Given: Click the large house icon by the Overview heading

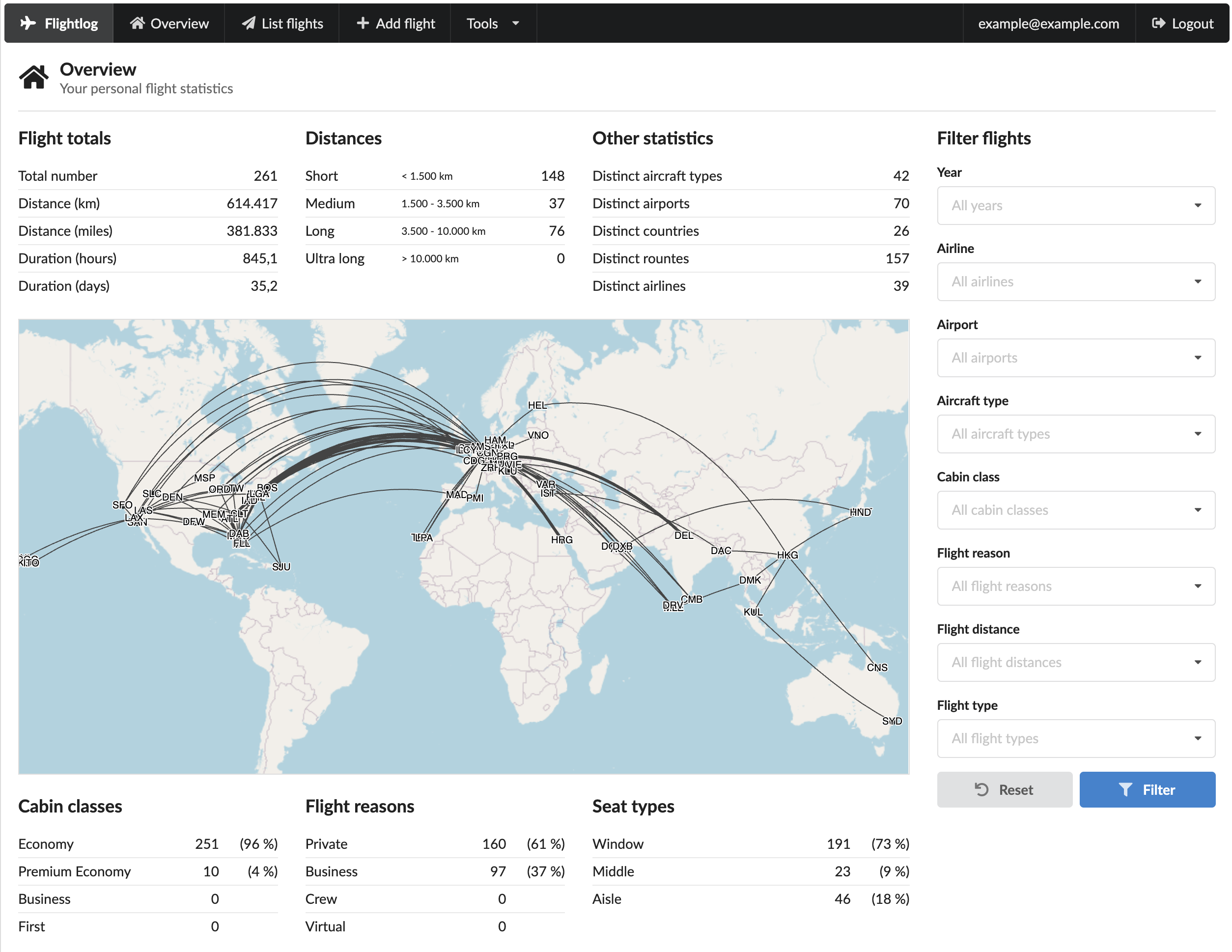Looking at the screenshot, I should point(34,77).
